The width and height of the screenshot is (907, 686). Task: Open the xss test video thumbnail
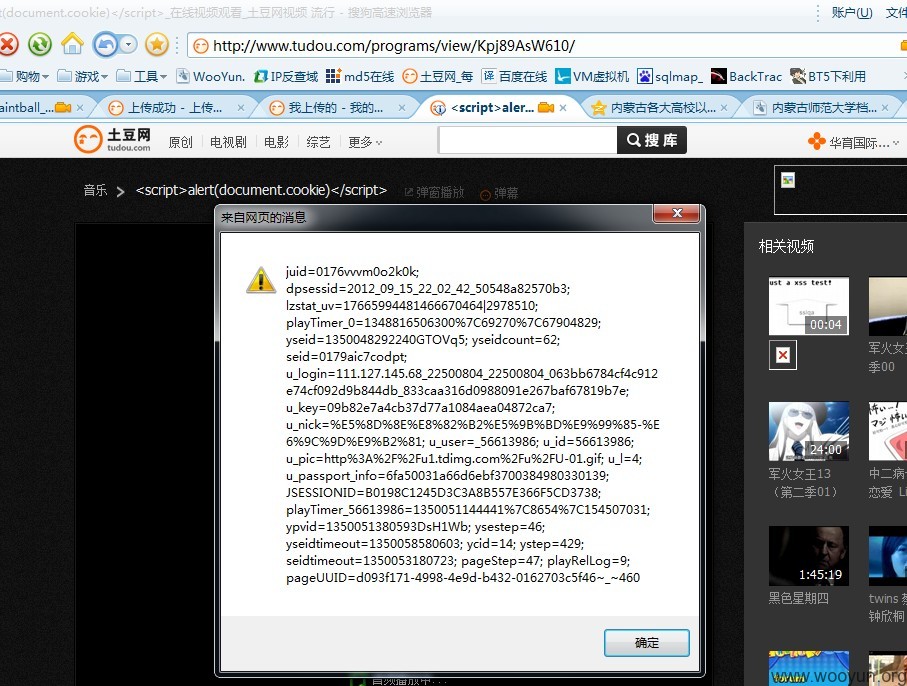tap(809, 306)
